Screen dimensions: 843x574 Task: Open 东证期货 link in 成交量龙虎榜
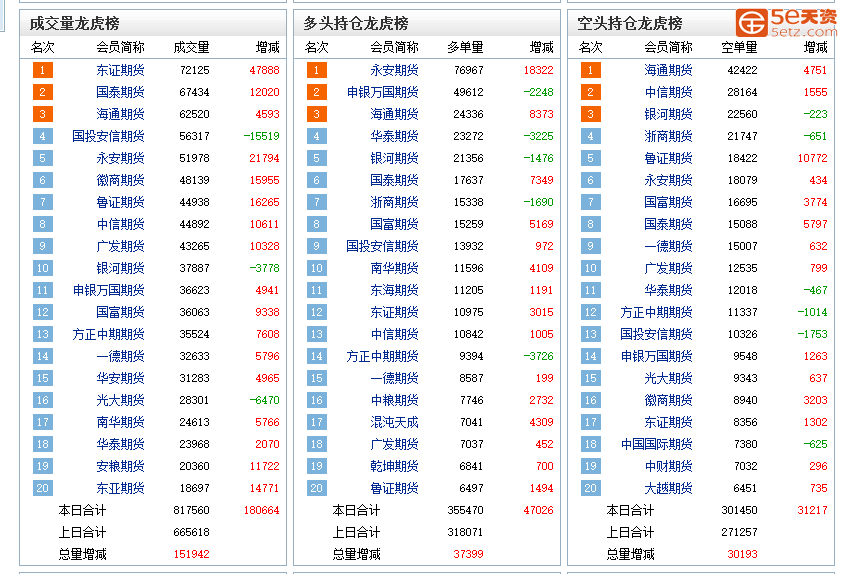[x=120, y=70]
